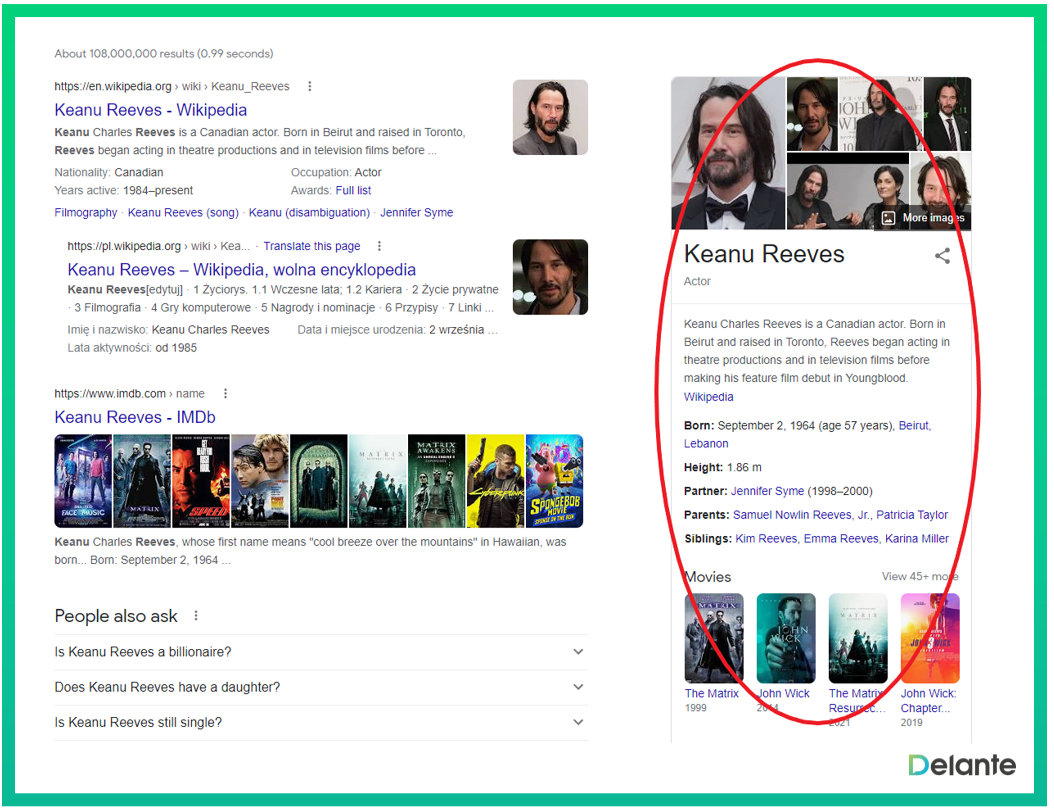1054x811 pixels.
Task: Open the partner link Jennifer Syme in the knowledge panel
Action: tap(767, 491)
